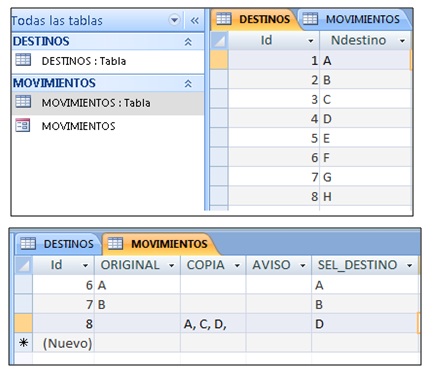Open MOVIMIENTOS : Tabla in the navigation pane
Screen dimensions: 435x372
(96, 103)
